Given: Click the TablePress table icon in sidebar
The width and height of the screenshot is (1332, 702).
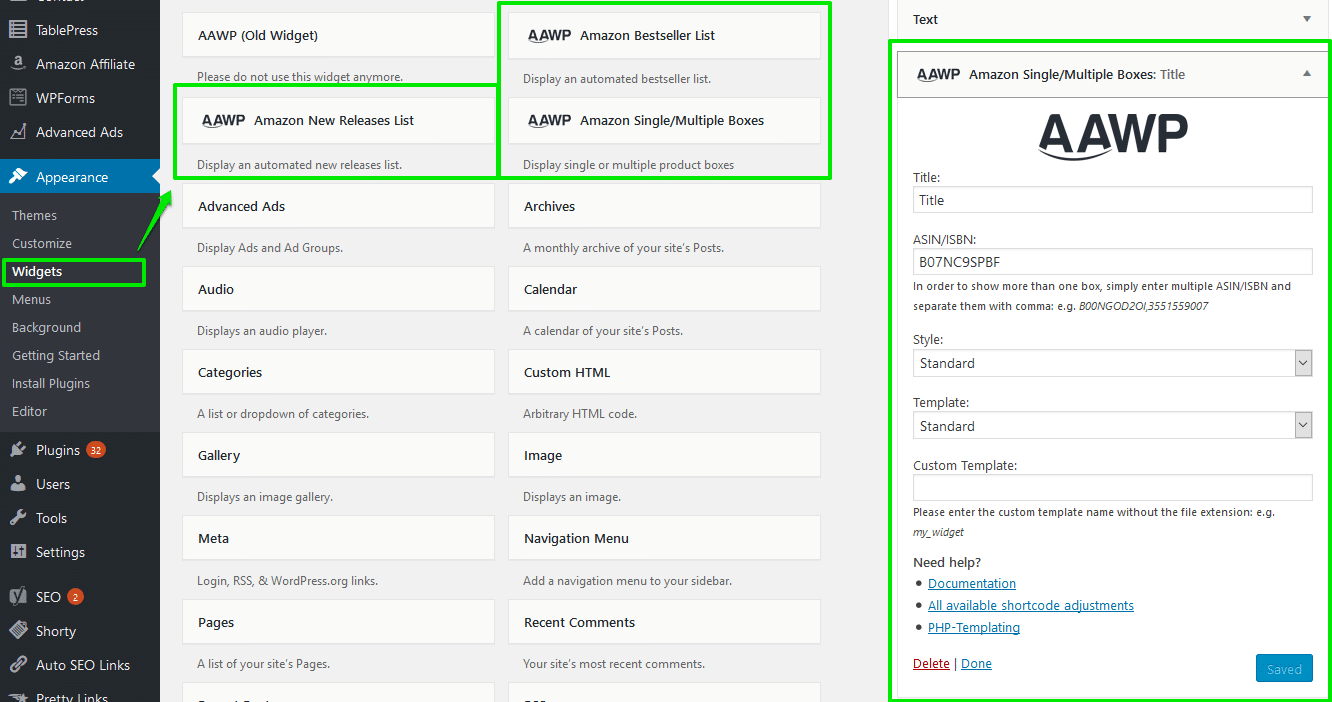Looking at the screenshot, I should click(x=18, y=30).
